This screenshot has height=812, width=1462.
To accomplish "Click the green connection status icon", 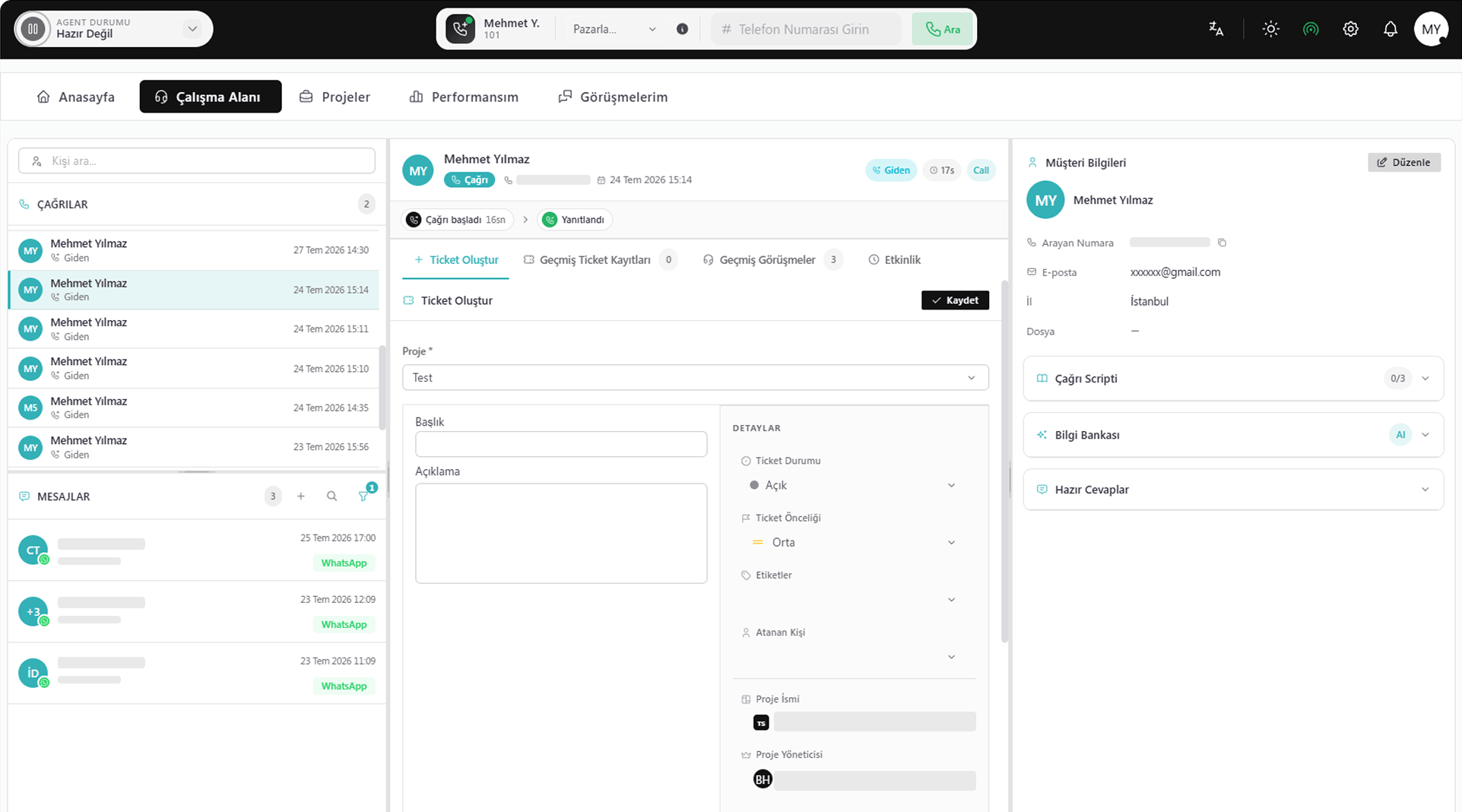I will click(1310, 29).
